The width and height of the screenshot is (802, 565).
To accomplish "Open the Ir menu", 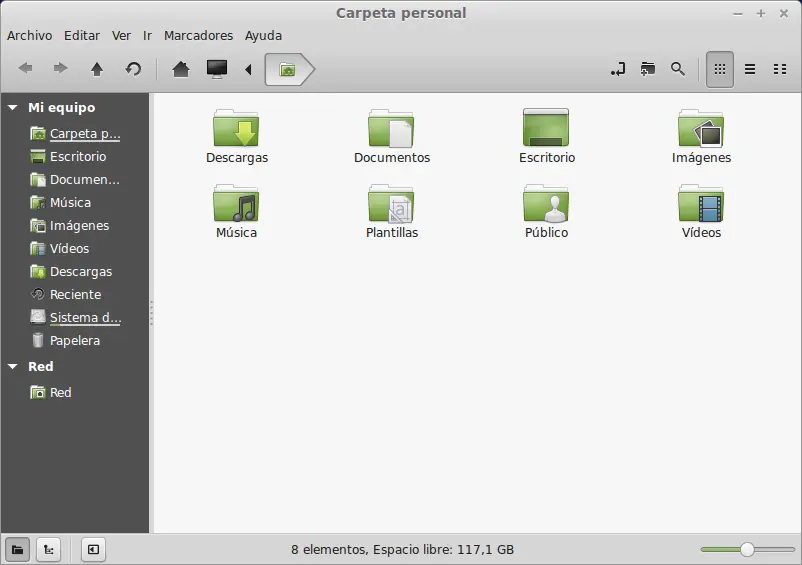I will coord(147,35).
